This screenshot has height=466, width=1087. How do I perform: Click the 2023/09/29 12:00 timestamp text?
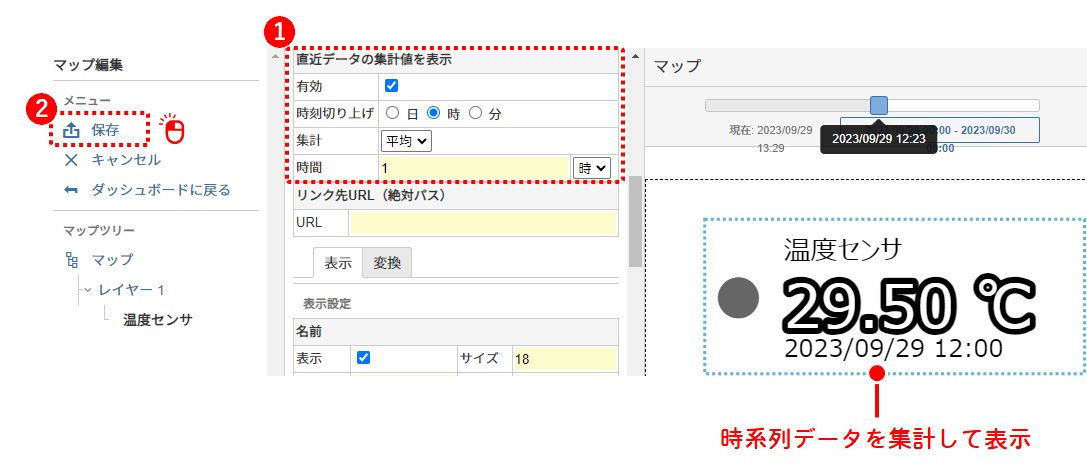894,348
